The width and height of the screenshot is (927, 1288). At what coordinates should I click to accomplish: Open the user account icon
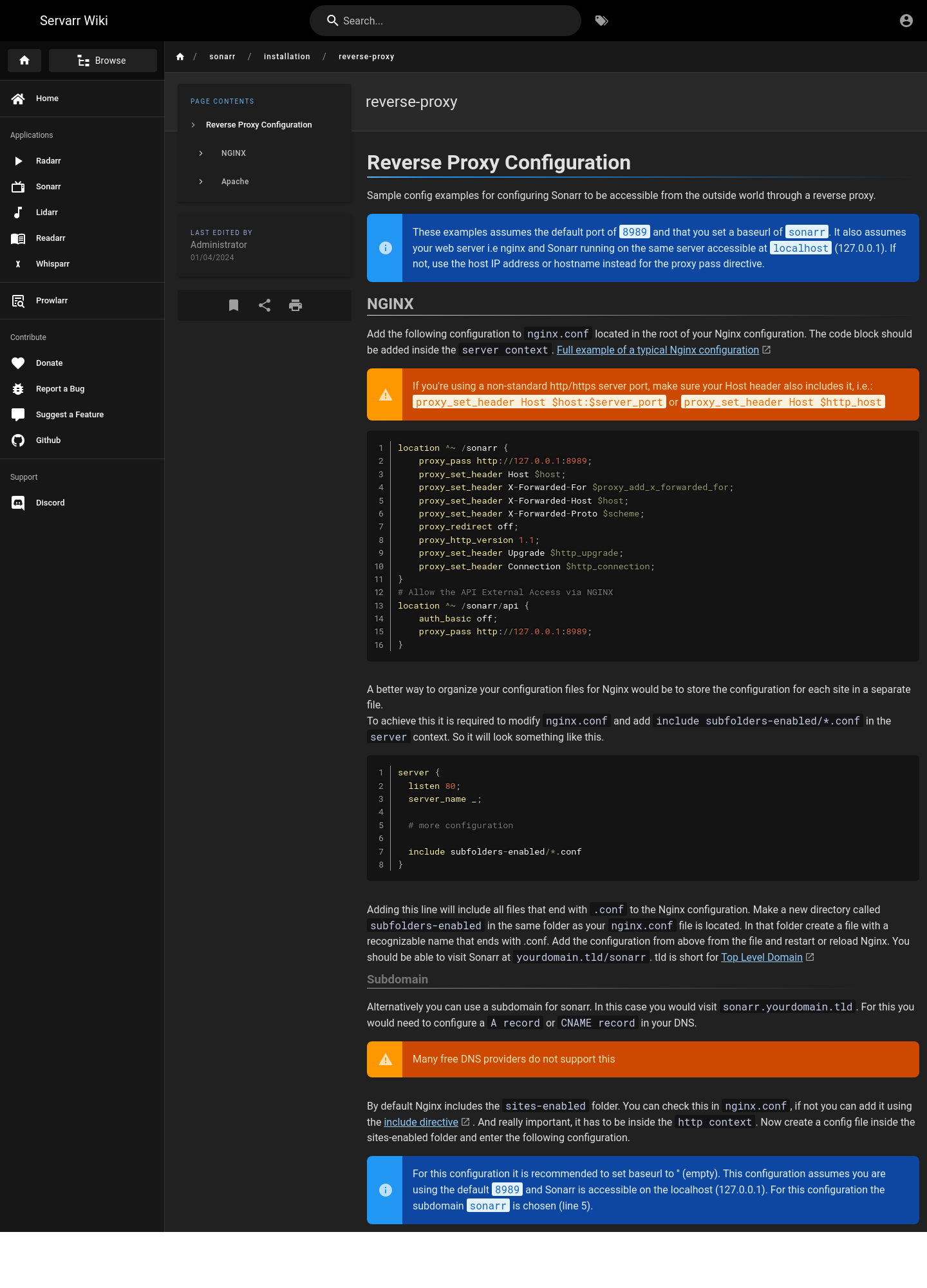pyautogui.click(x=906, y=21)
